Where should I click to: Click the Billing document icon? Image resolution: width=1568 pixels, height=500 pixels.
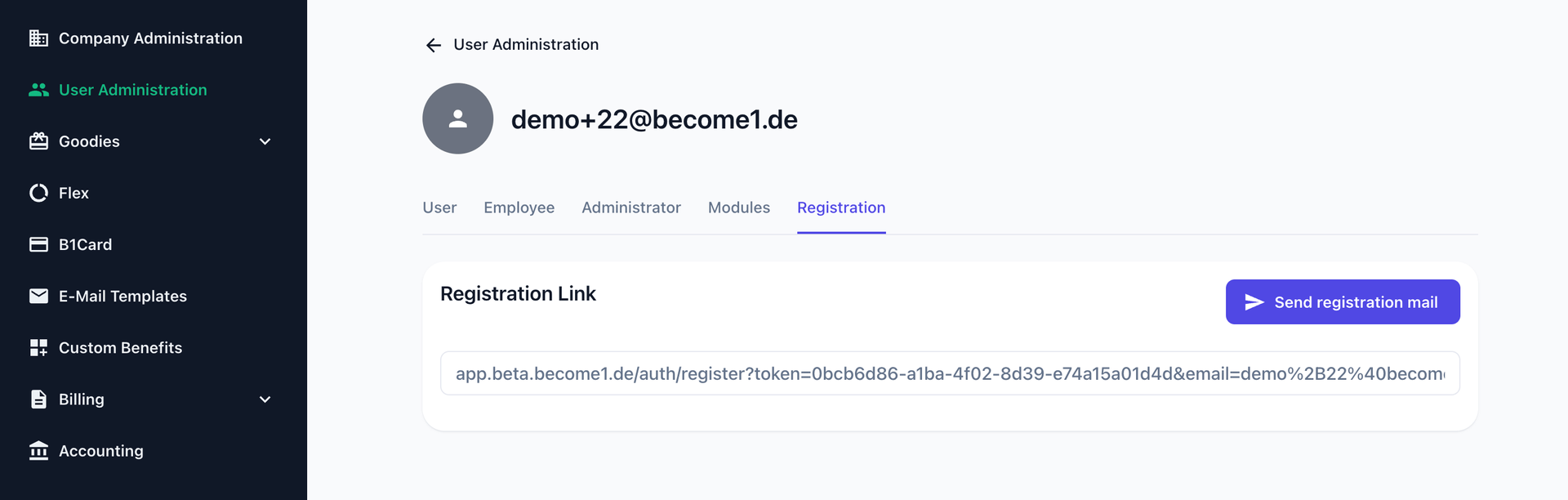click(38, 400)
